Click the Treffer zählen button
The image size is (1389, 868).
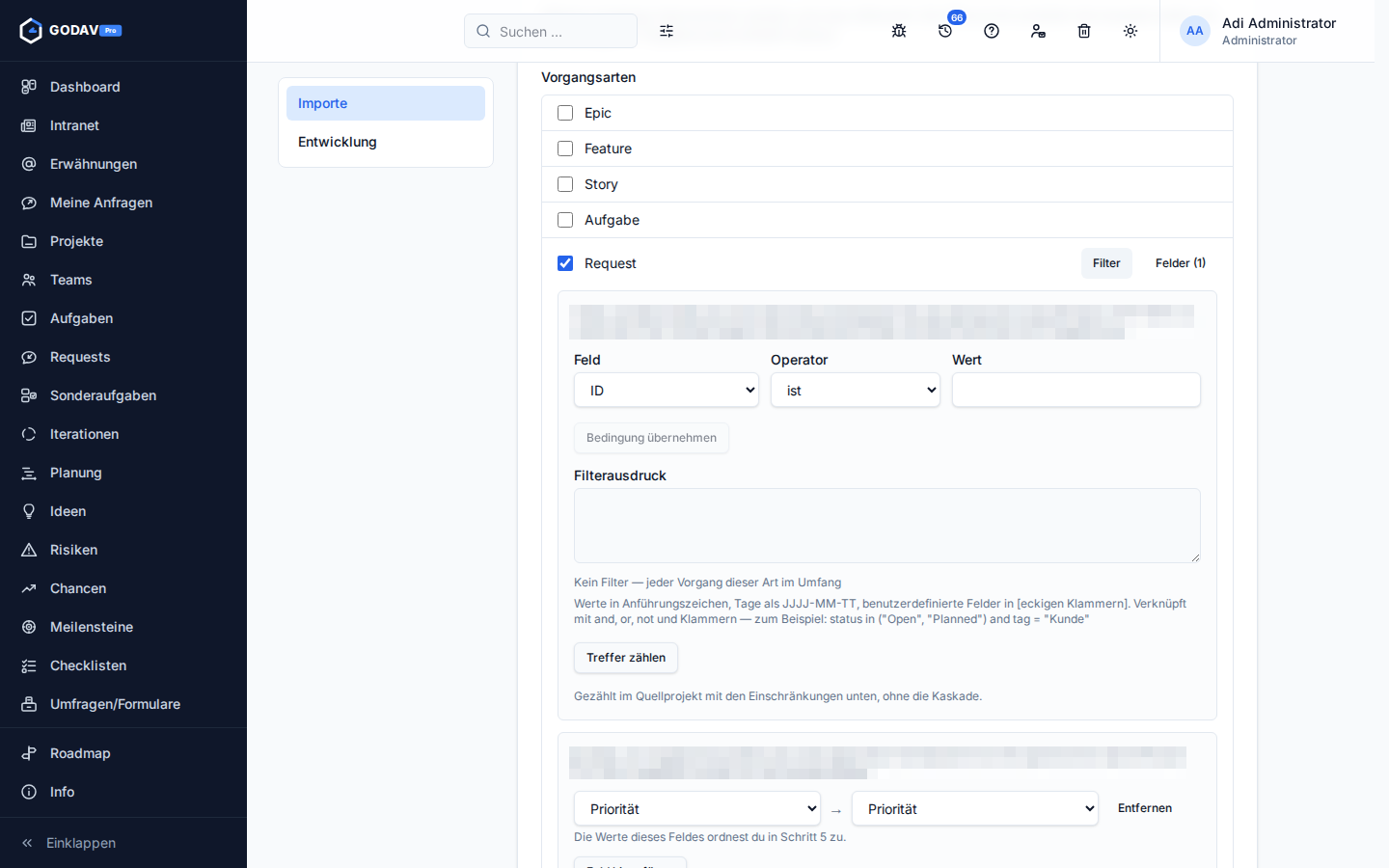click(626, 658)
